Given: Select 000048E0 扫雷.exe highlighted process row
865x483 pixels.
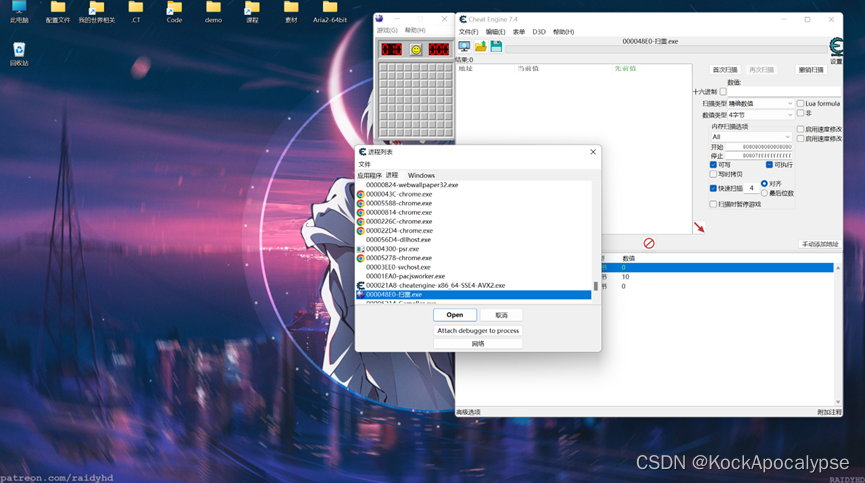Looking at the screenshot, I should (x=473, y=294).
